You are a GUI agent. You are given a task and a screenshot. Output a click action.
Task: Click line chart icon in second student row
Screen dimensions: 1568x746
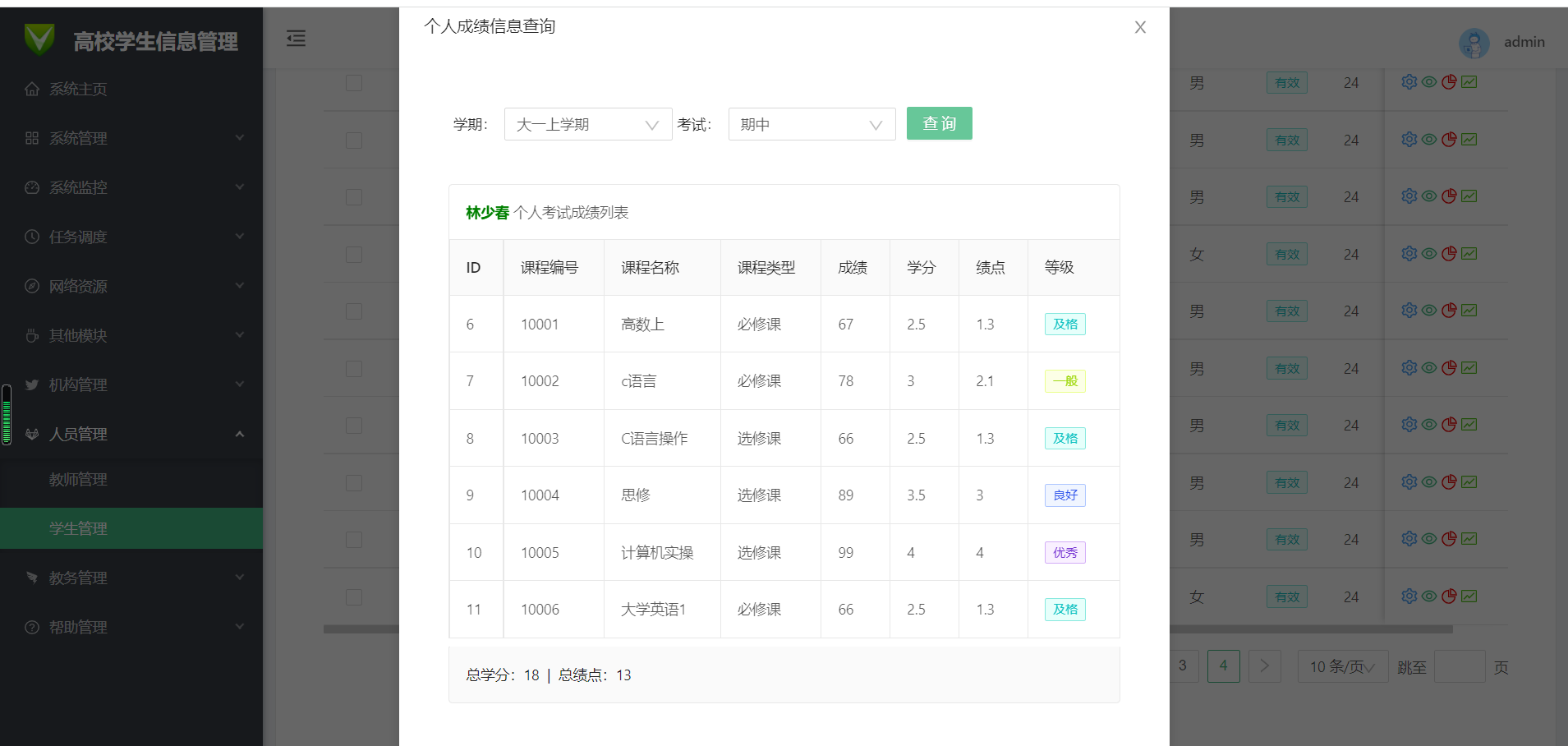coord(1469,139)
